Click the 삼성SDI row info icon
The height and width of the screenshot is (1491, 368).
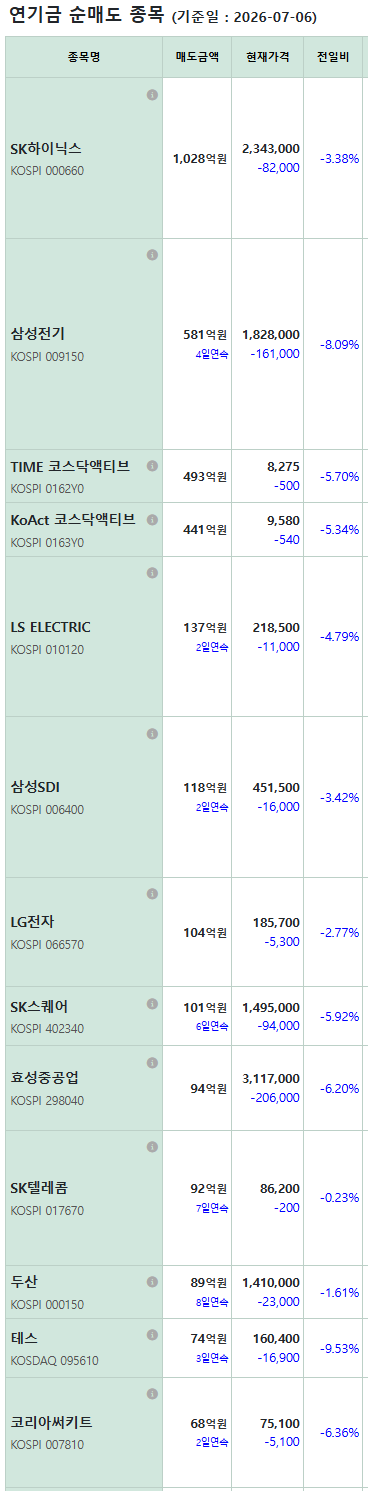coord(152,733)
